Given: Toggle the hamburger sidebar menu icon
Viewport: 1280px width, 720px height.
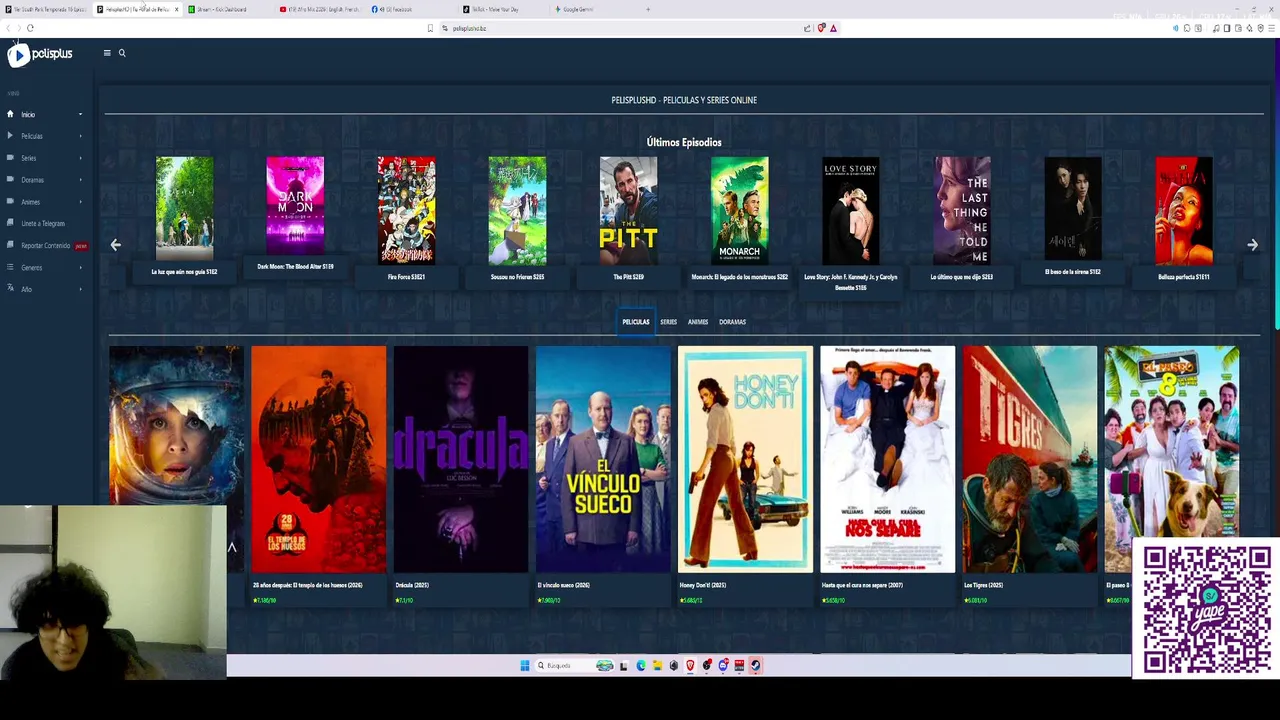Looking at the screenshot, I should point(107,53).
